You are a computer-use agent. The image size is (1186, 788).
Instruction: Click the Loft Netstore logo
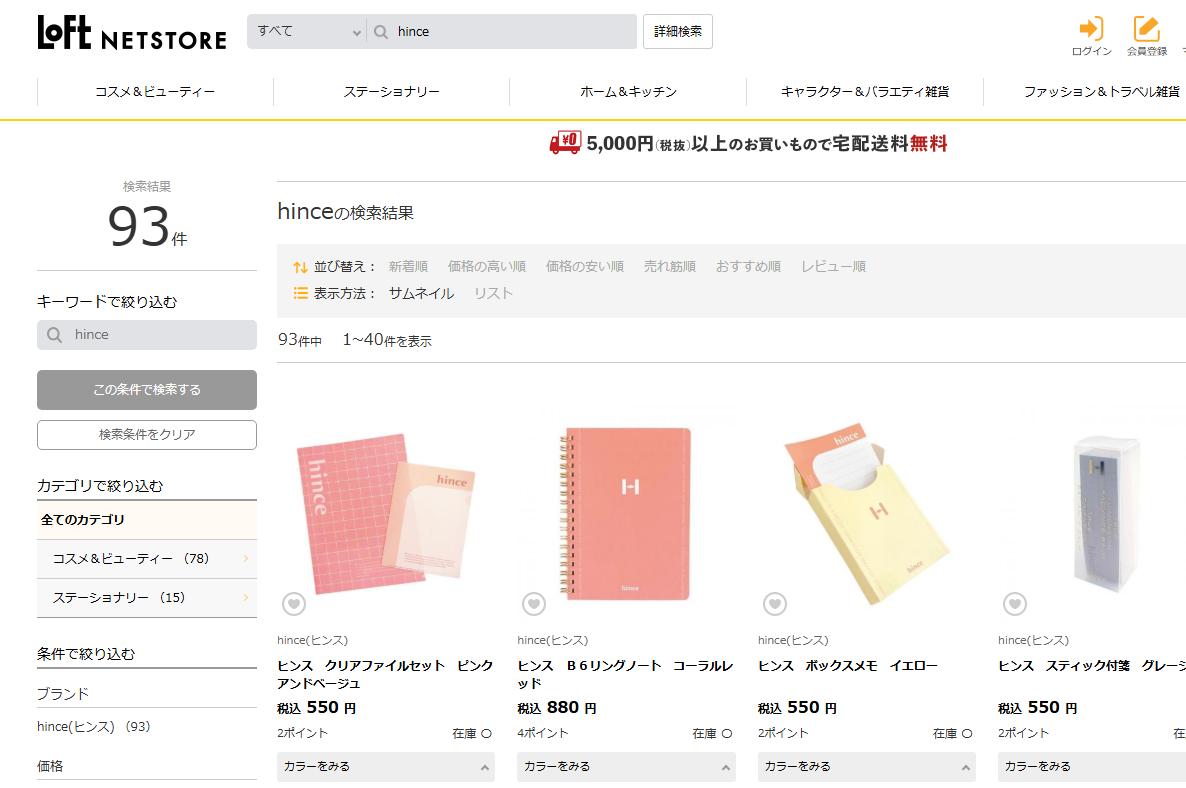pyautogui.click(x=132, y=33)
